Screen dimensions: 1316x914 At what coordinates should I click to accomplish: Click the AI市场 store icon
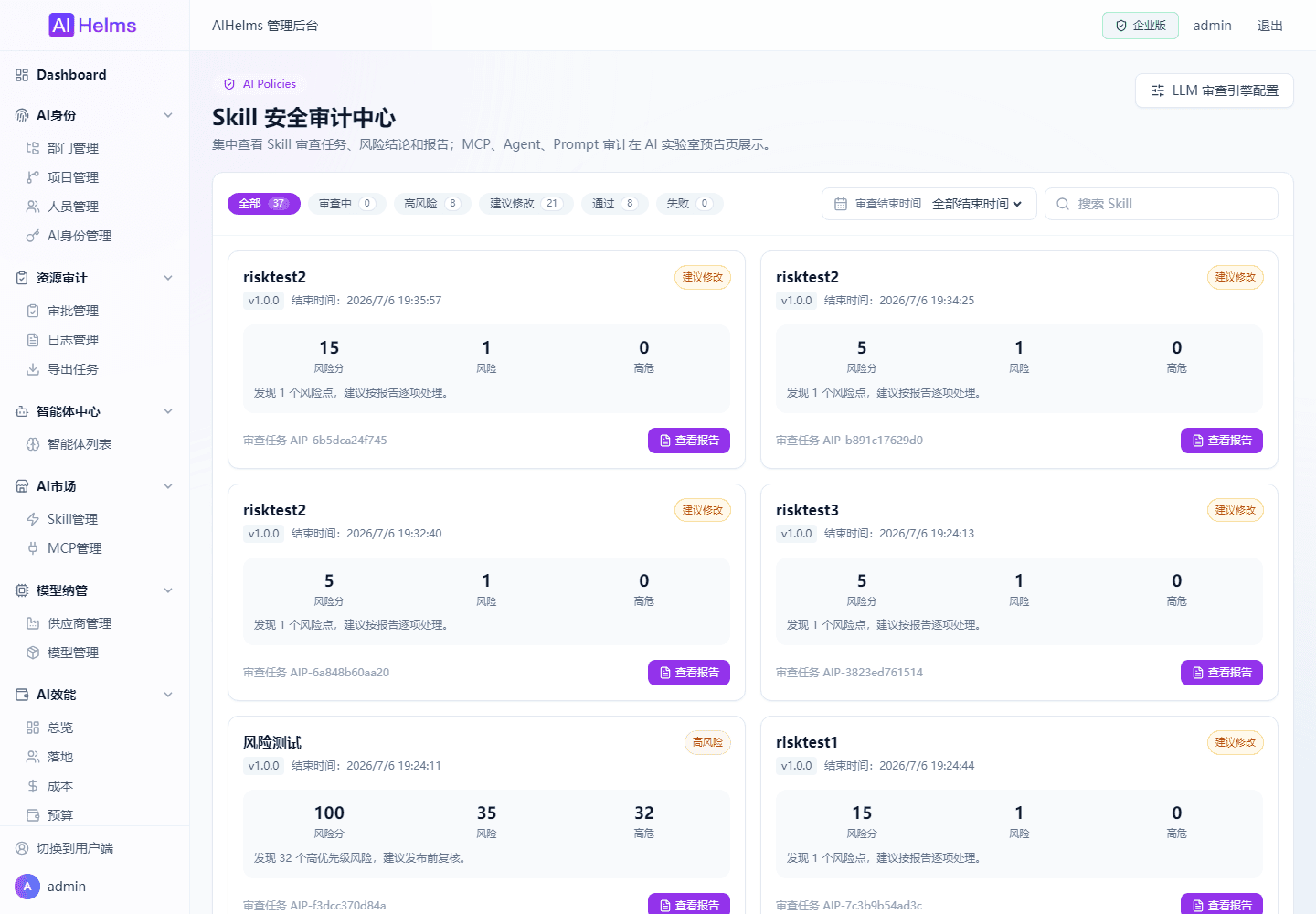click(x=22, y=486)
